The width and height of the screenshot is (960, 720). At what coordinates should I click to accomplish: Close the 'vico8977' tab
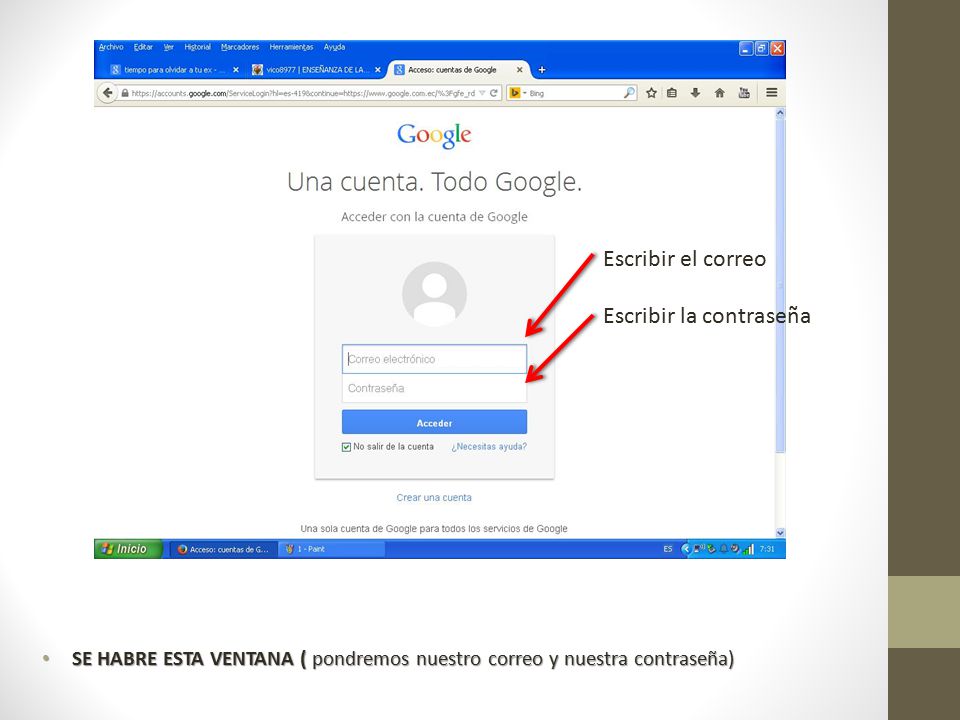point(378,70)
